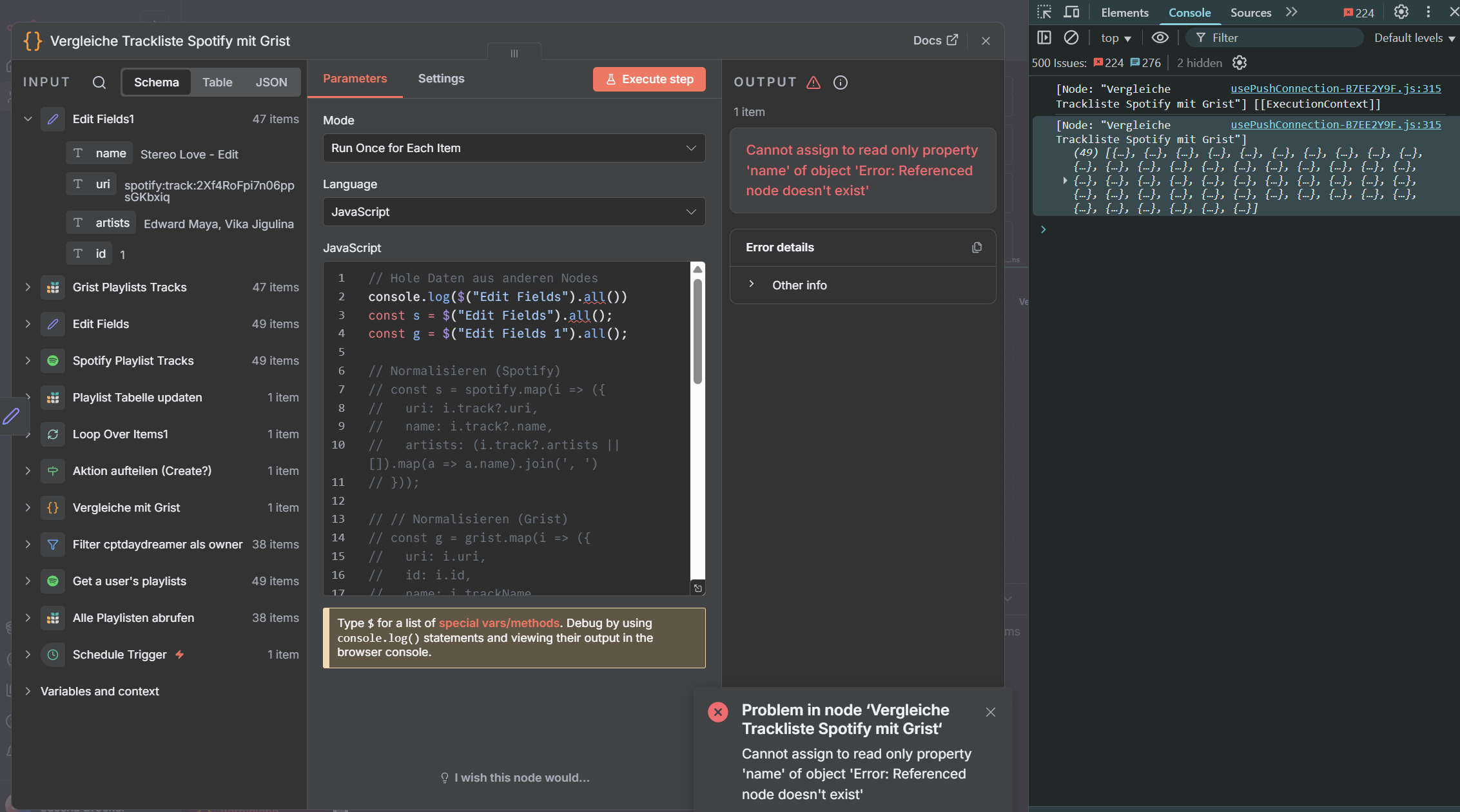Open the Mode dropdown
1460x812 pixels.
514,148
